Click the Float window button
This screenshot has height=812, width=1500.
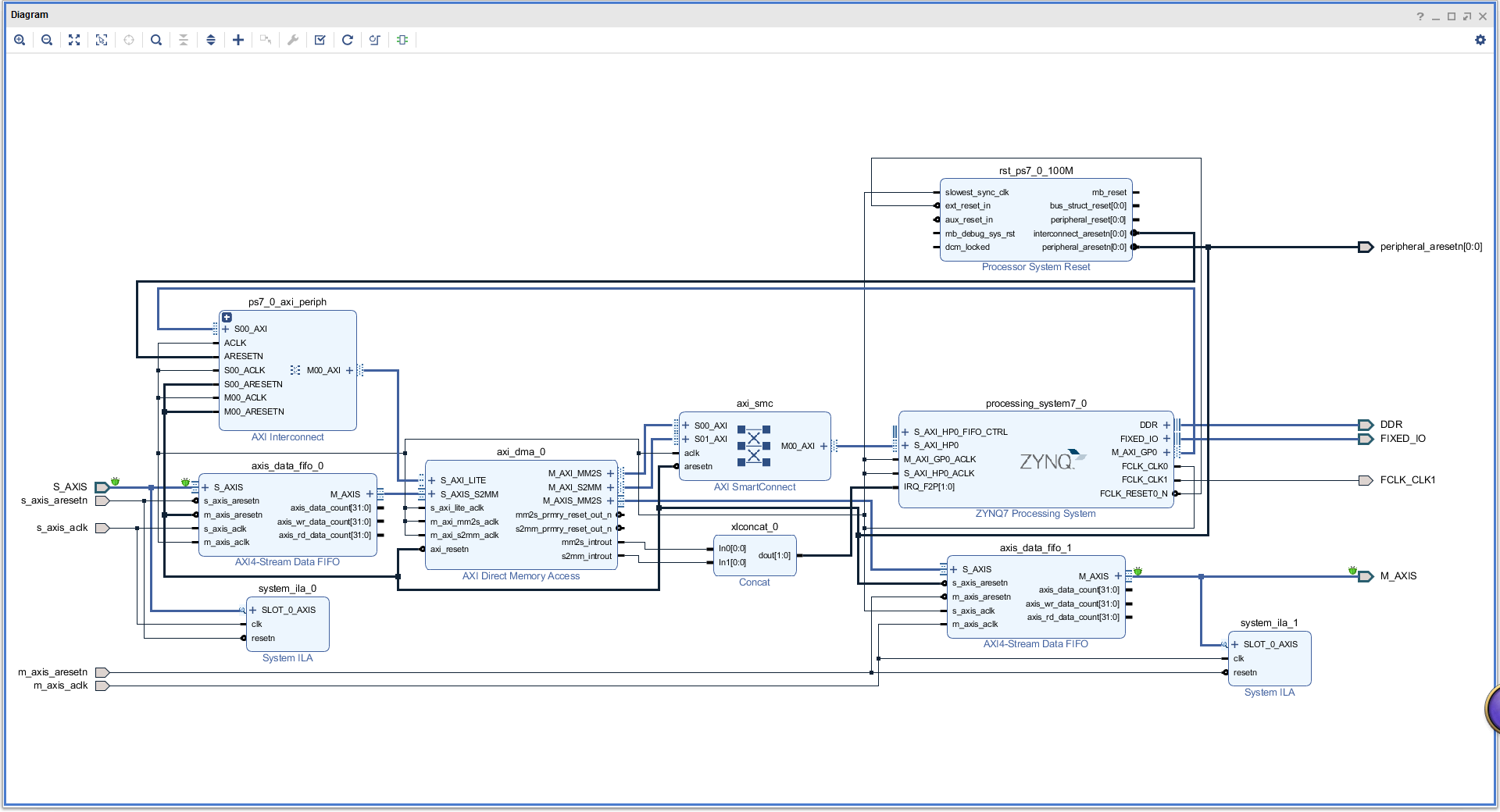click(1467, 16)
